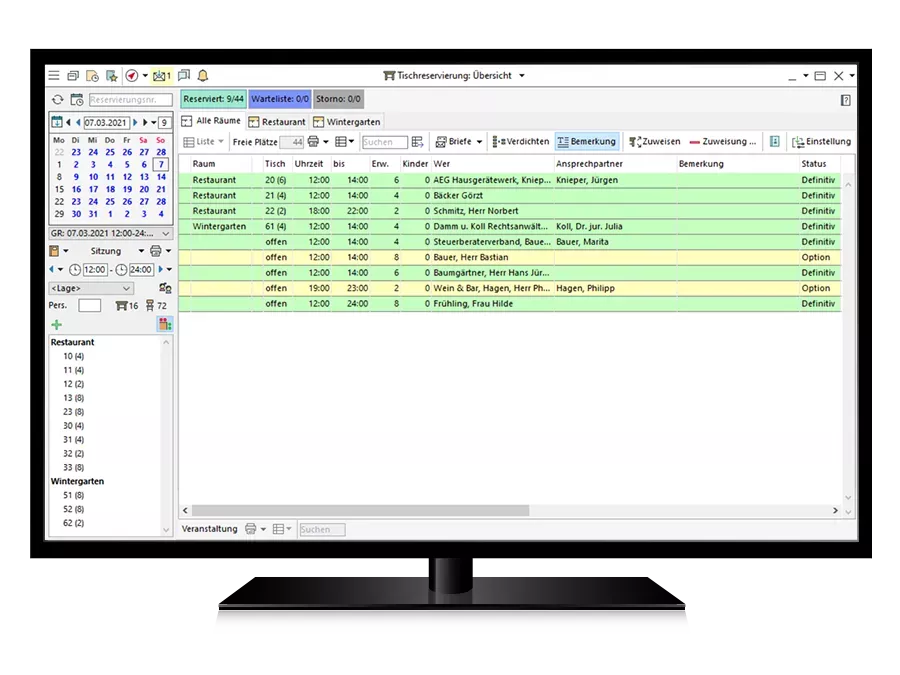900x675 pixels.
Task: Click the green plus add icon
Action: pyautogui.click(x=57, y=324)
